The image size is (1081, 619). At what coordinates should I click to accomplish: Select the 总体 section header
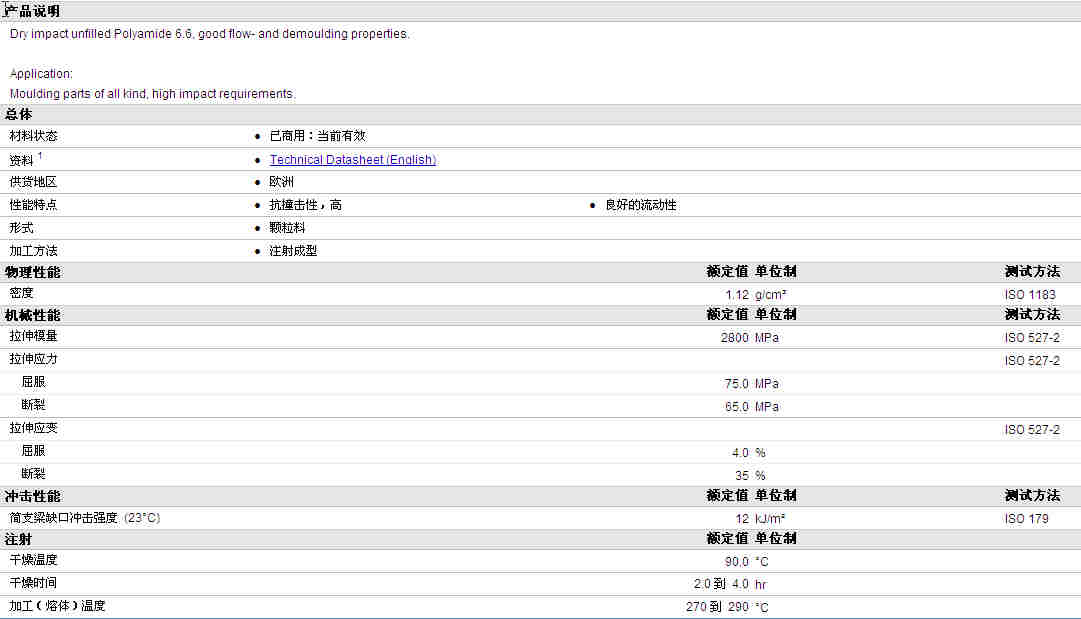19,114
